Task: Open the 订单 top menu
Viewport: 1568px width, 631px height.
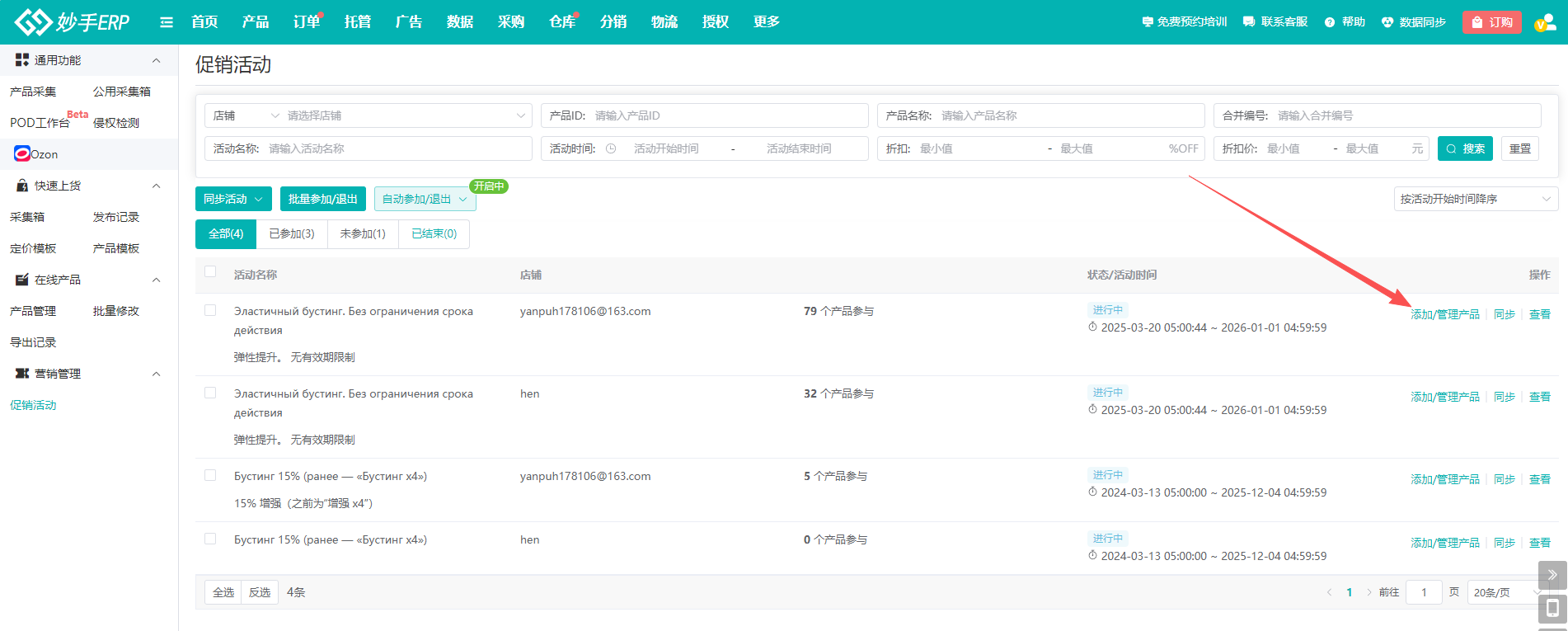Action: tap(306, 22)
